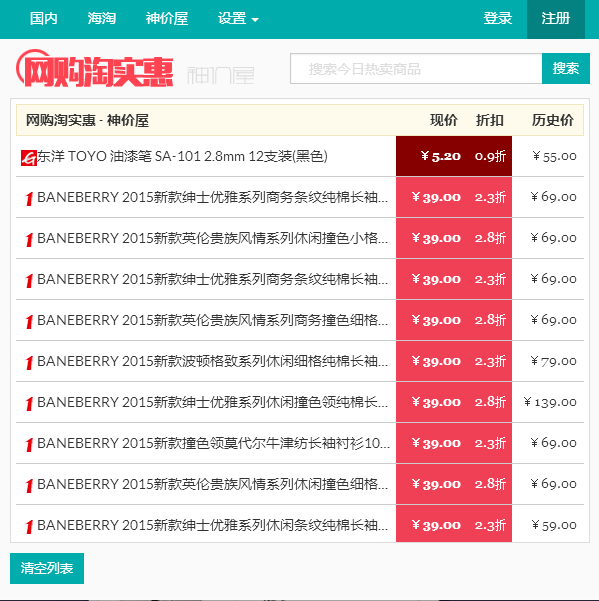Click the 折扣 column header
Viewport: 599px width, 601px height.
point(490,120)
